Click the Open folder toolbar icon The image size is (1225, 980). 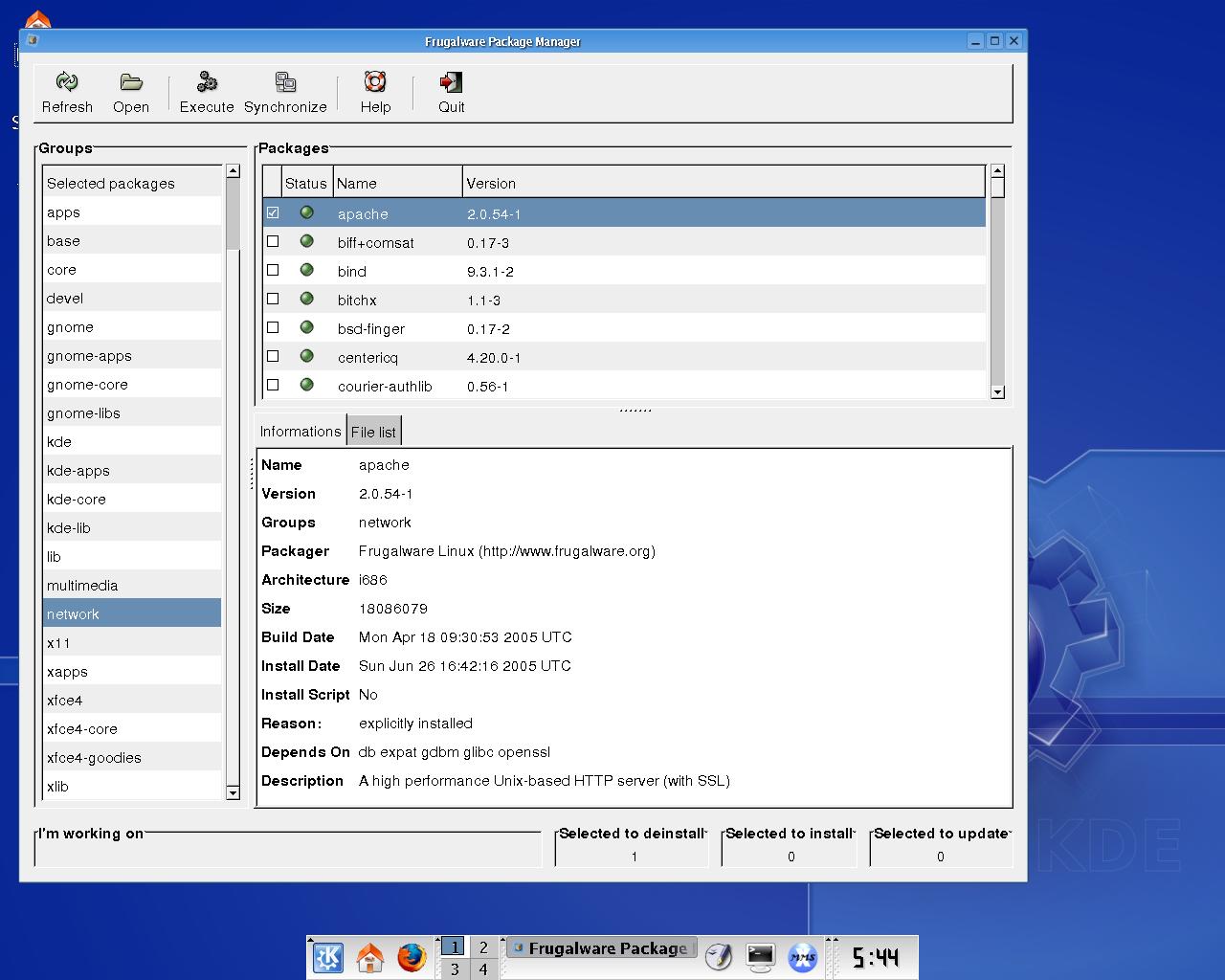(131, 82)
